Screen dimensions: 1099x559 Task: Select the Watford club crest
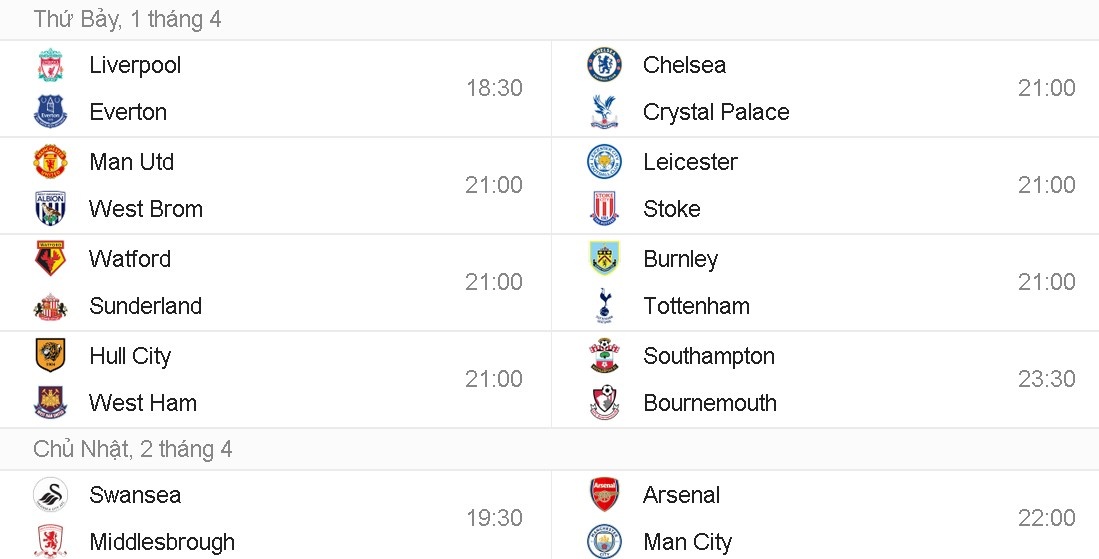tap(50, 259)
